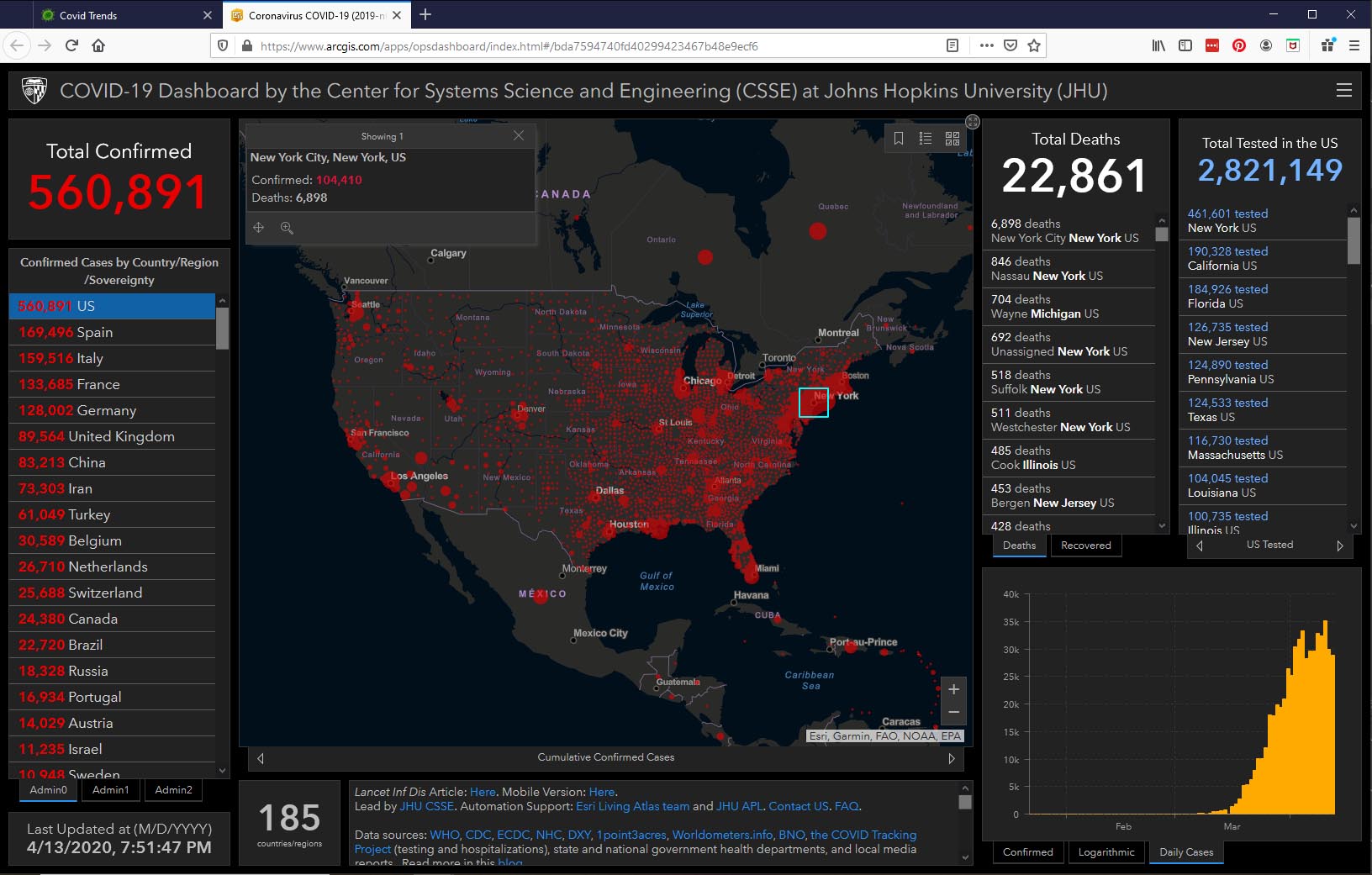The height and width of the screenshot is (875, 1372).
Task: Click the US tested list scrollbar
Action: coord(1354,241)
